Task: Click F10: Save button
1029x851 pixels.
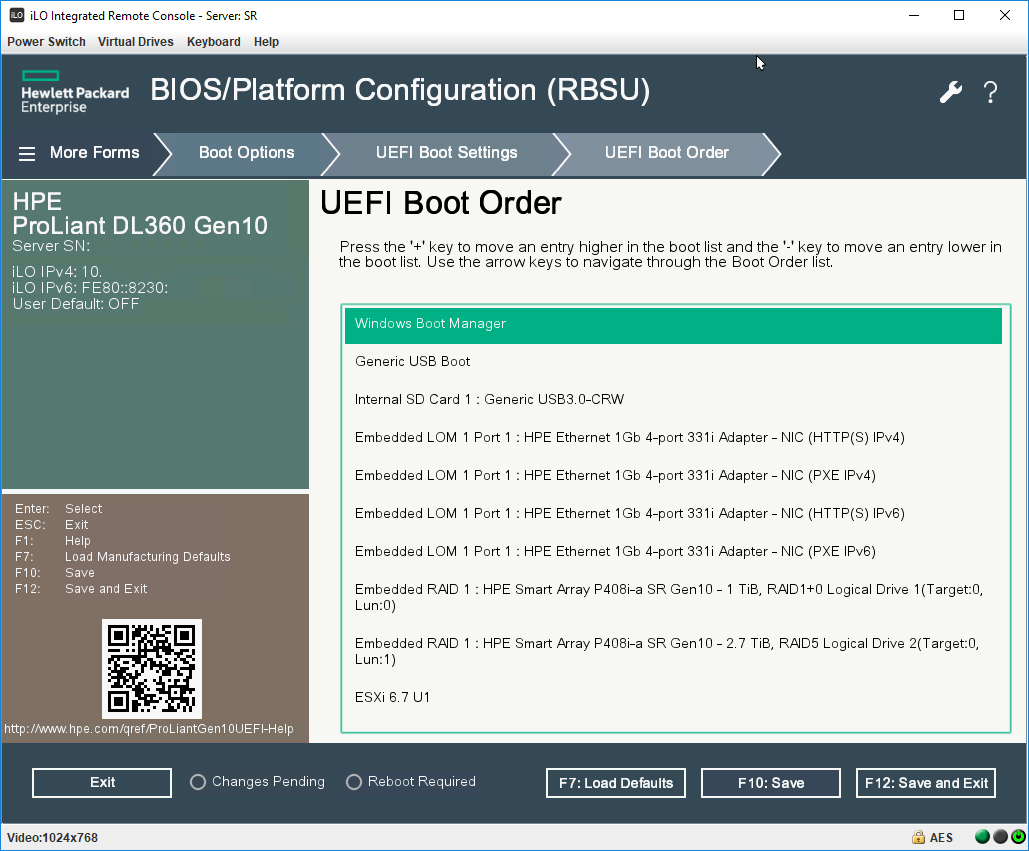Action: [770, 783]
